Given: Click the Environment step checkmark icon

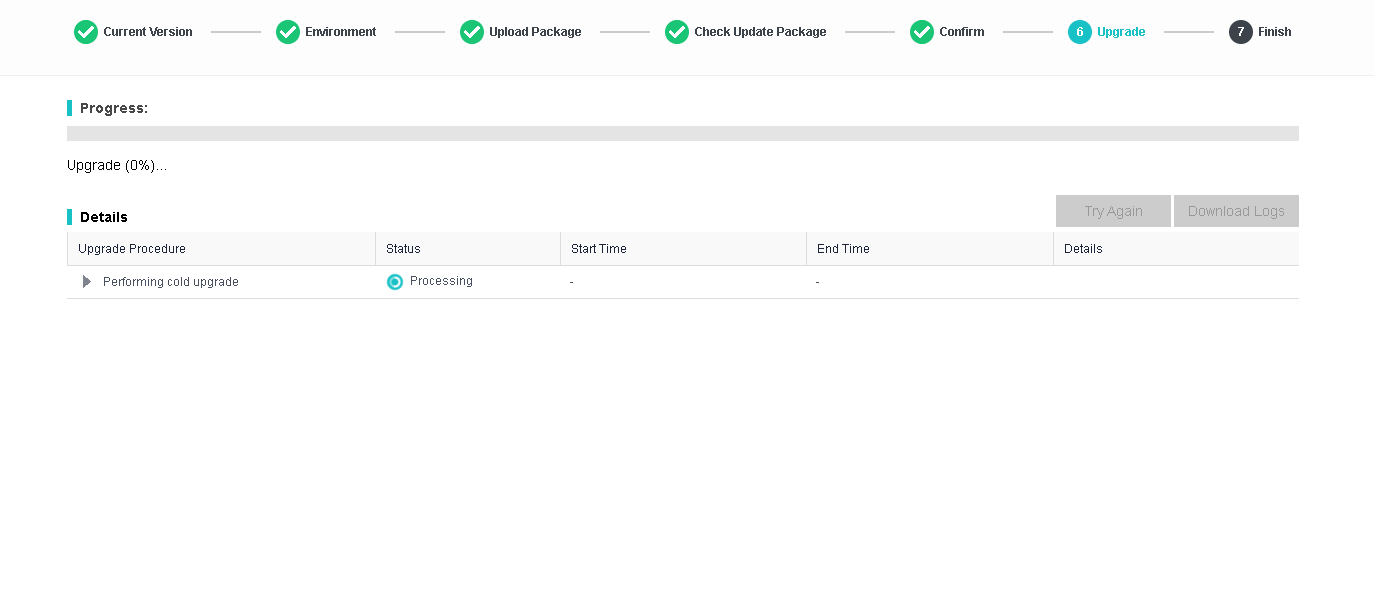Looking at the screenshot, I should click(288, 32).
